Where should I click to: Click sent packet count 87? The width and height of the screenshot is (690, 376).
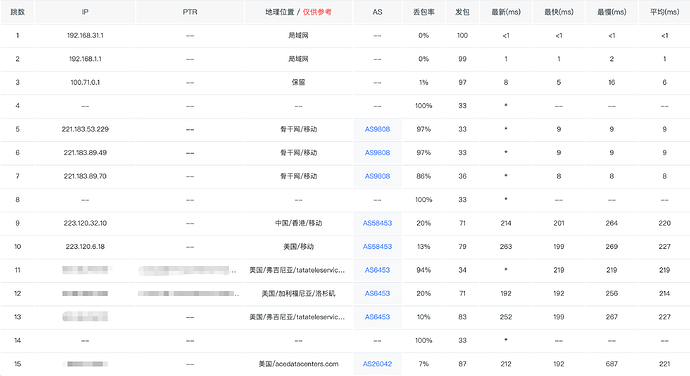tap(462, 364)
